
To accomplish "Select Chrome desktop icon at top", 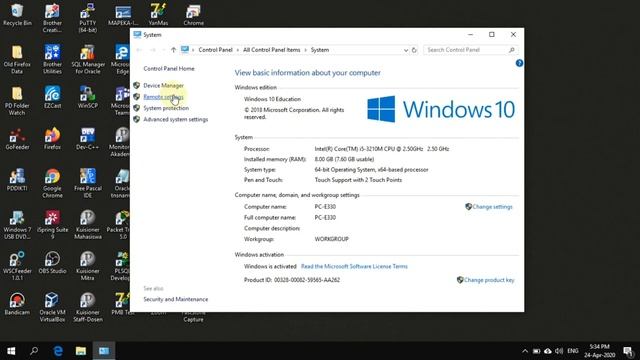I will click(x=193, y=15).
